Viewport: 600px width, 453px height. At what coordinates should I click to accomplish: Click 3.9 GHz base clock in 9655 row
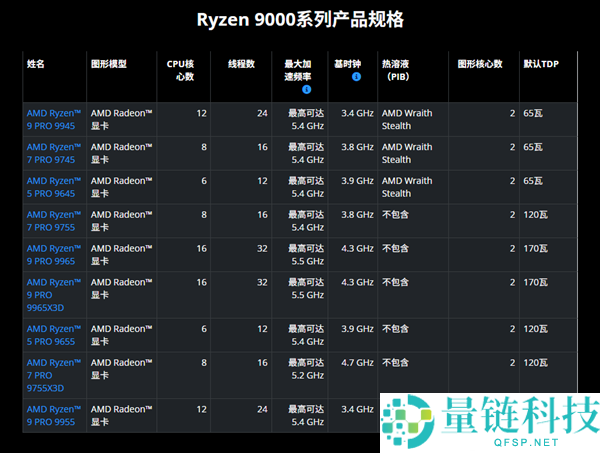(x=357, y=329)
